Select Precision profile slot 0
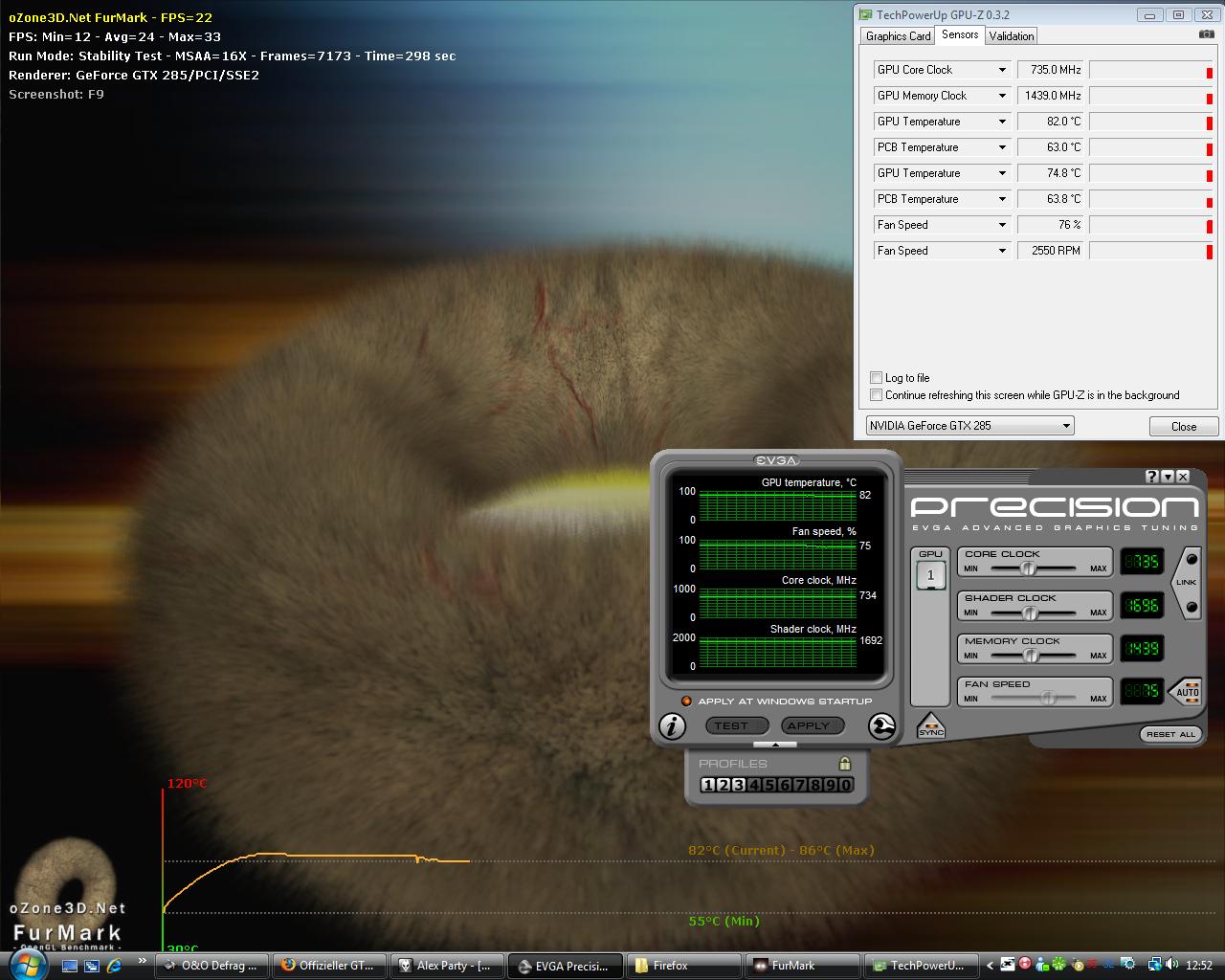Viewport: 1225px width, 980px height. click(846, 785)
